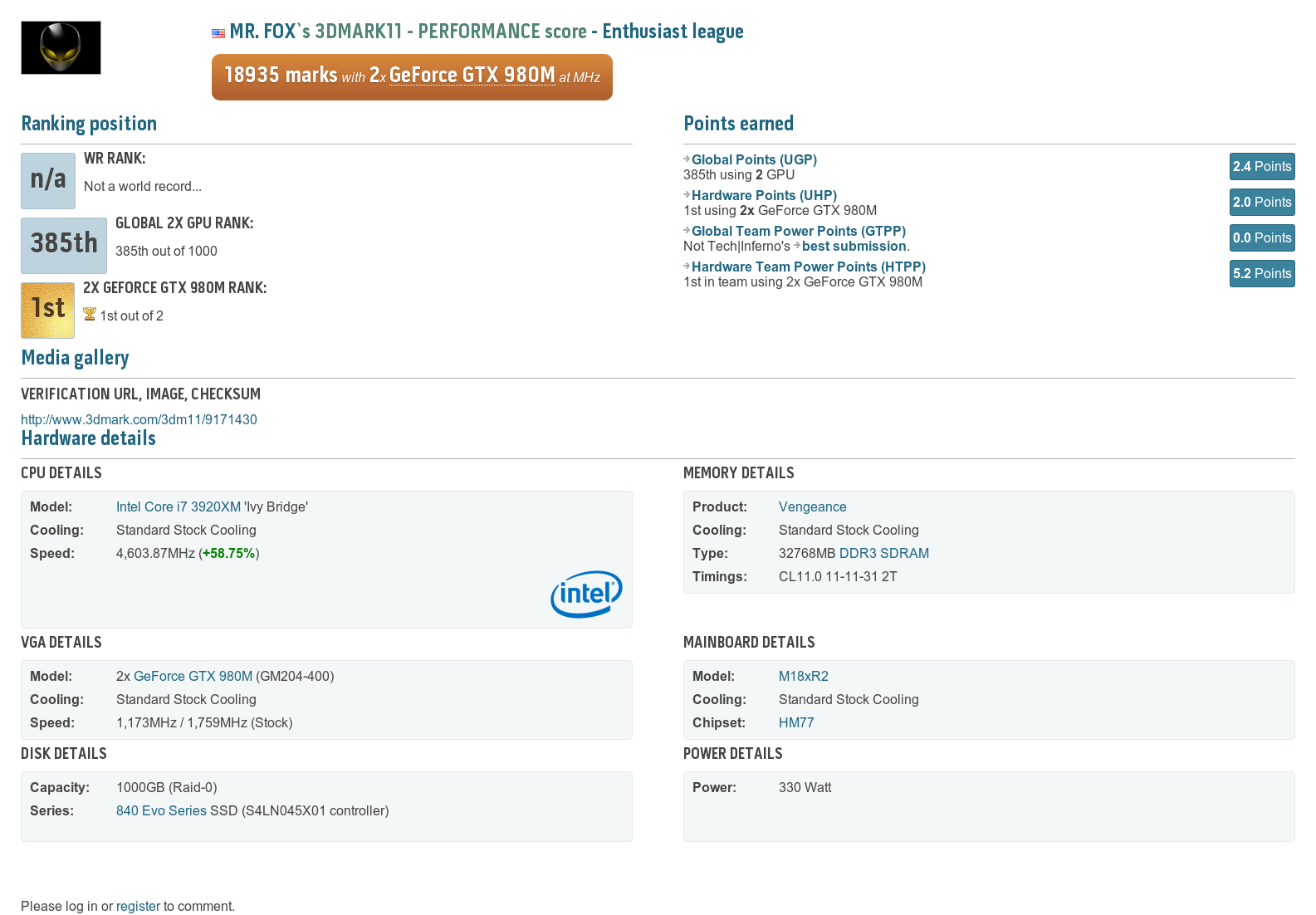1316x915 pixels.
Task: Open the Vengeance memory product link
Action: [x=812, y=506]
